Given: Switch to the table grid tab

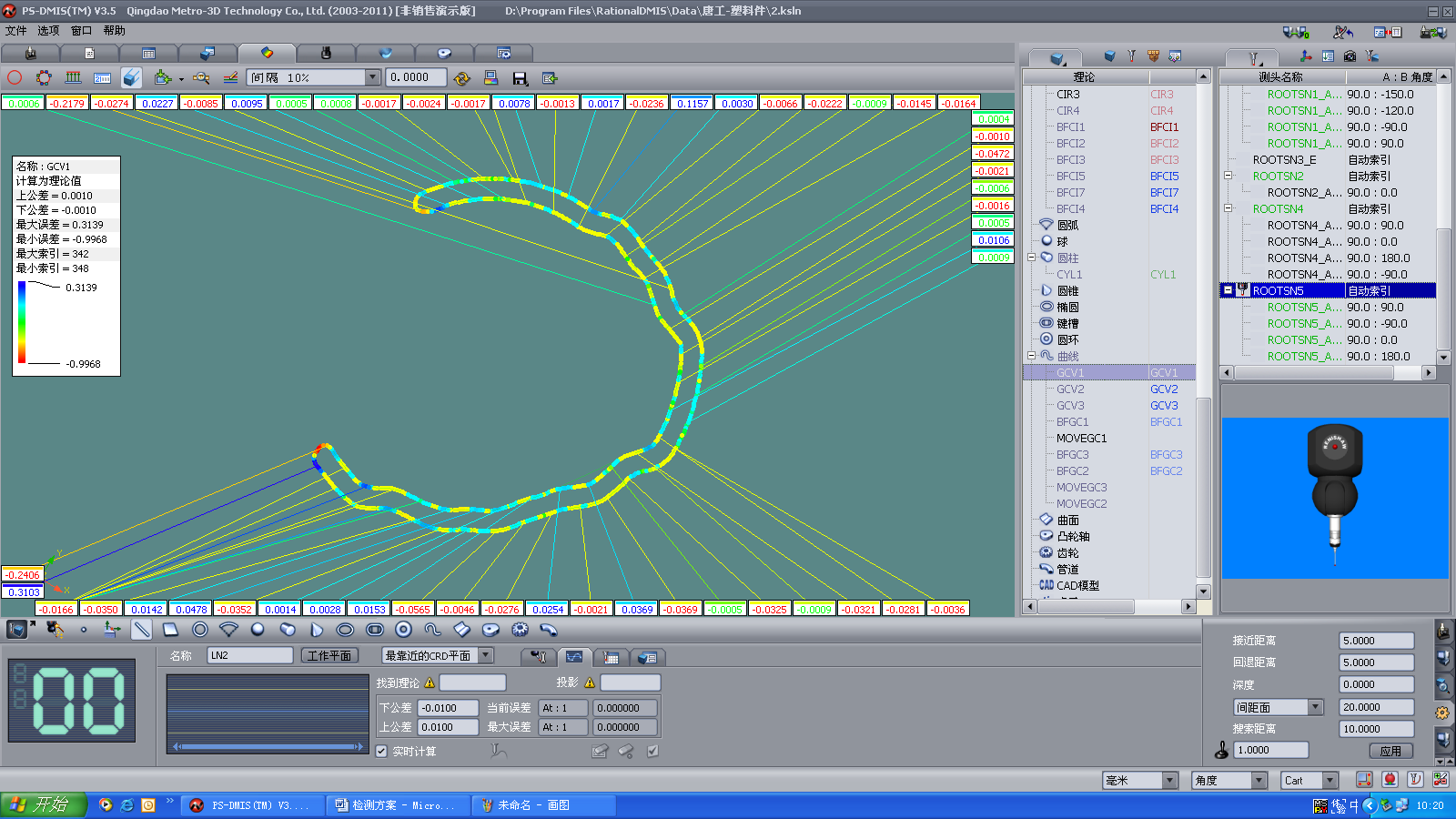Looking at the screenshot, I should pos(148,53).
